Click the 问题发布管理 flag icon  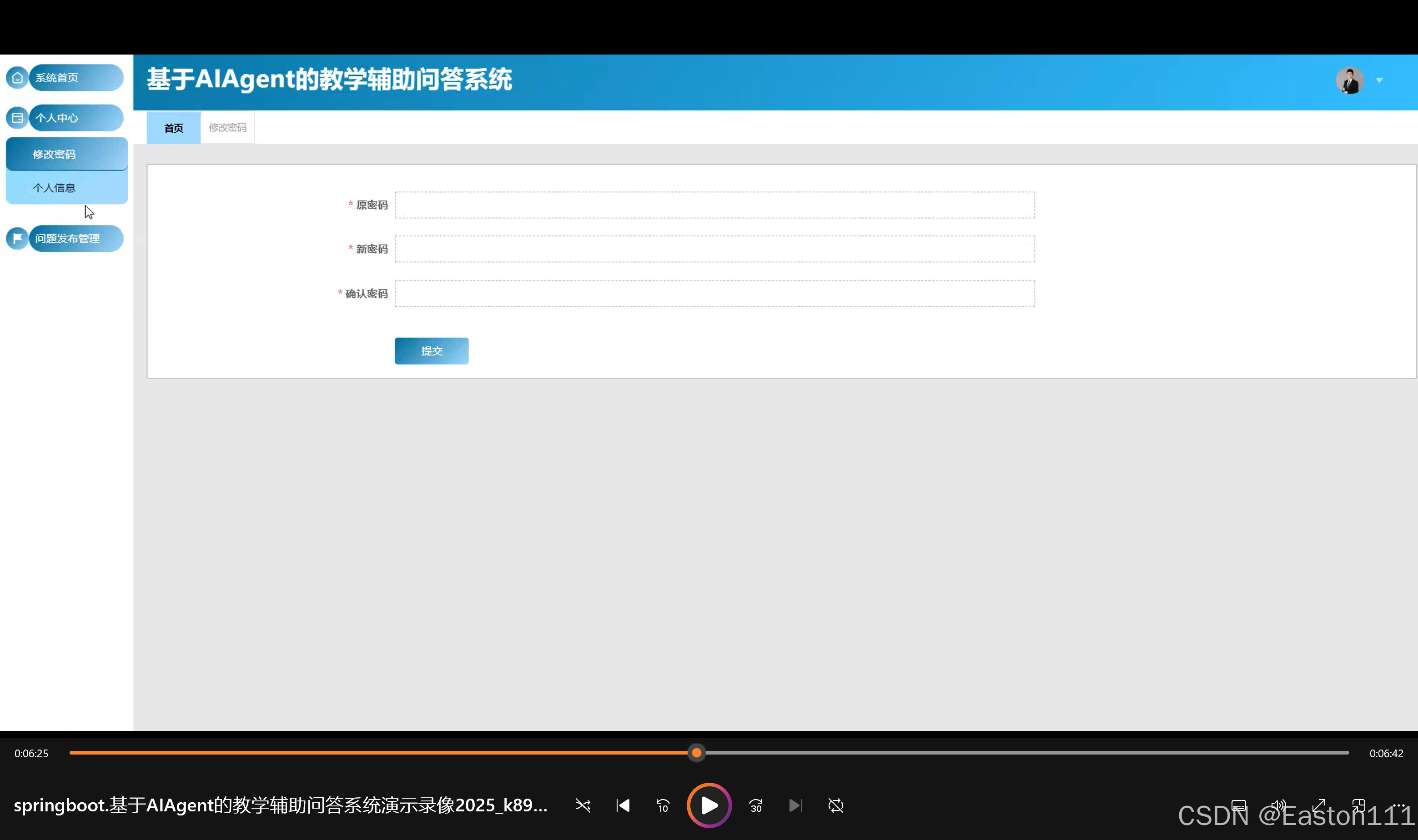(x=17, y=238)
